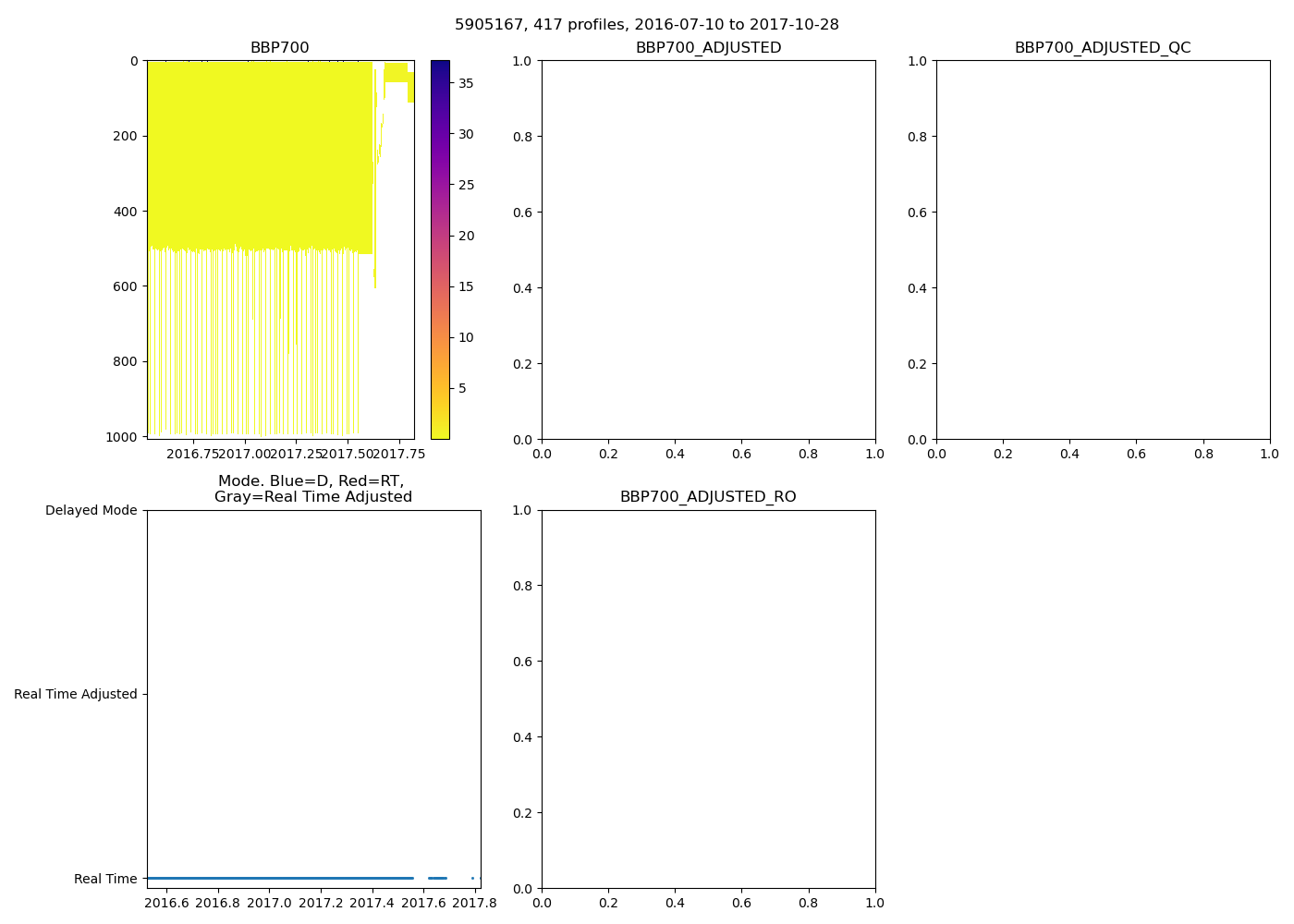Click the colorbar tick label 35
Screen dimensions: 1294x924
coord(466,83)
